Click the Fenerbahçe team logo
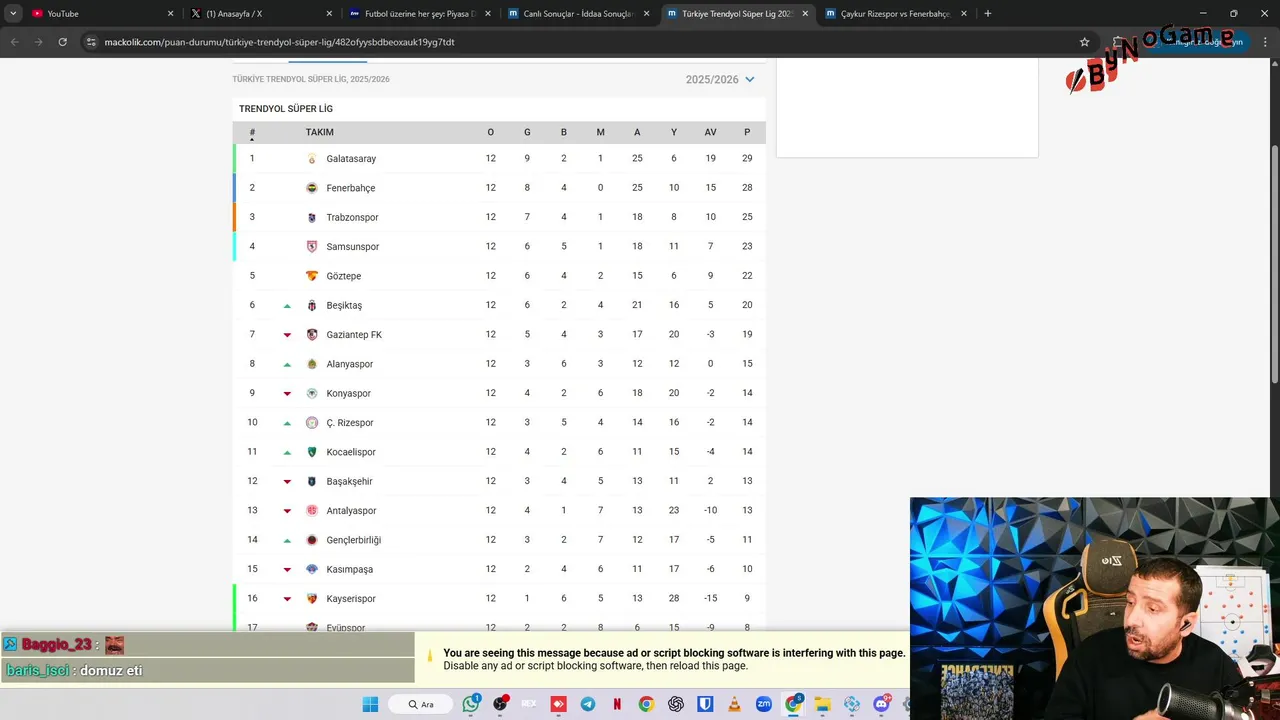The height and width of the screenshot is (720, 1280). [312, 188]
